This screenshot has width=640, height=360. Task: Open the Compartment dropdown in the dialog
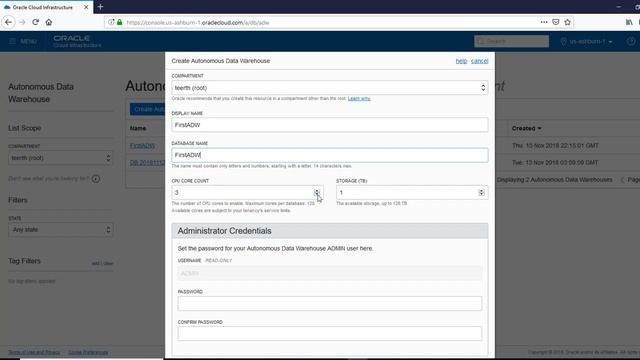coord(330,88)
